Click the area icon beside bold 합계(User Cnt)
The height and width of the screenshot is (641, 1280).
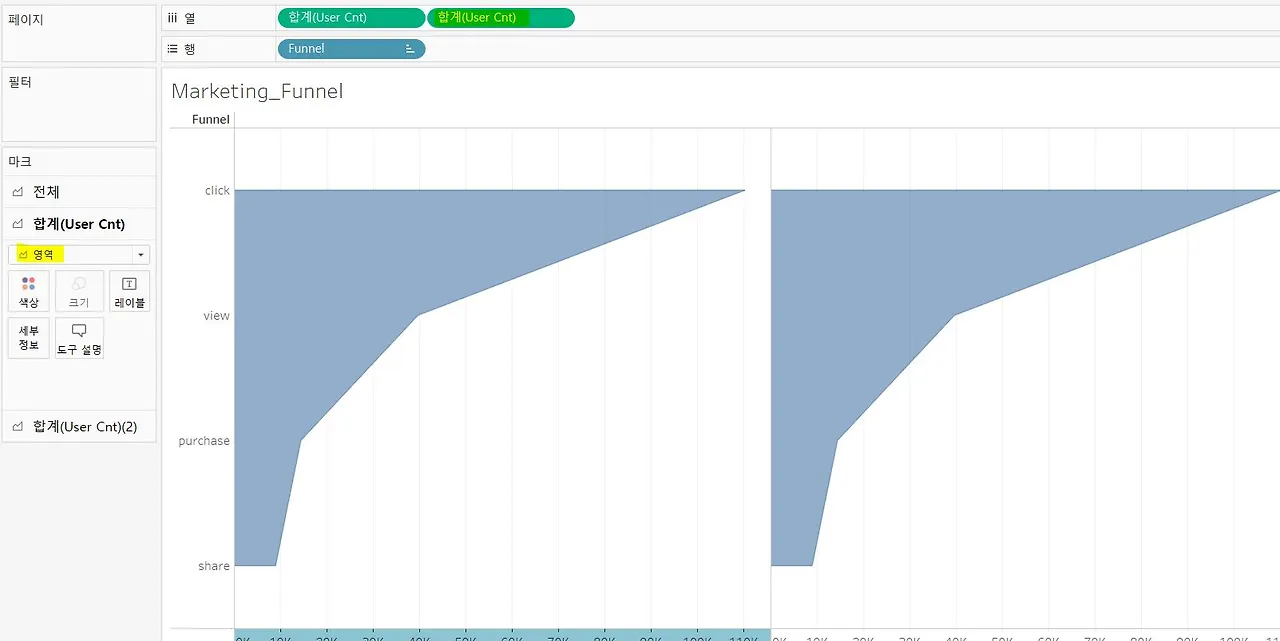pos(18,224)
